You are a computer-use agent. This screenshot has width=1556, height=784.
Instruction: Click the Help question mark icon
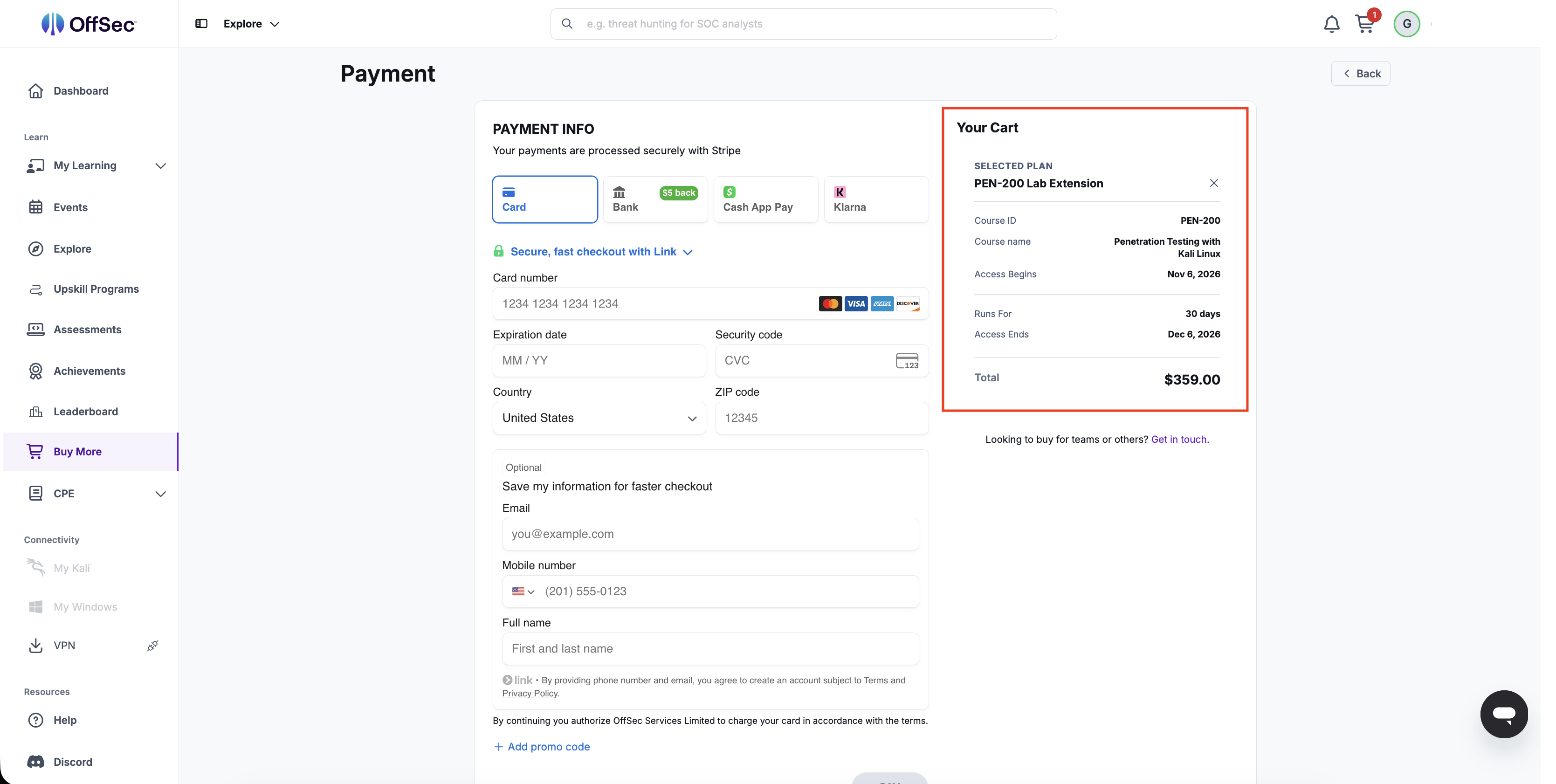pos(35,720)
